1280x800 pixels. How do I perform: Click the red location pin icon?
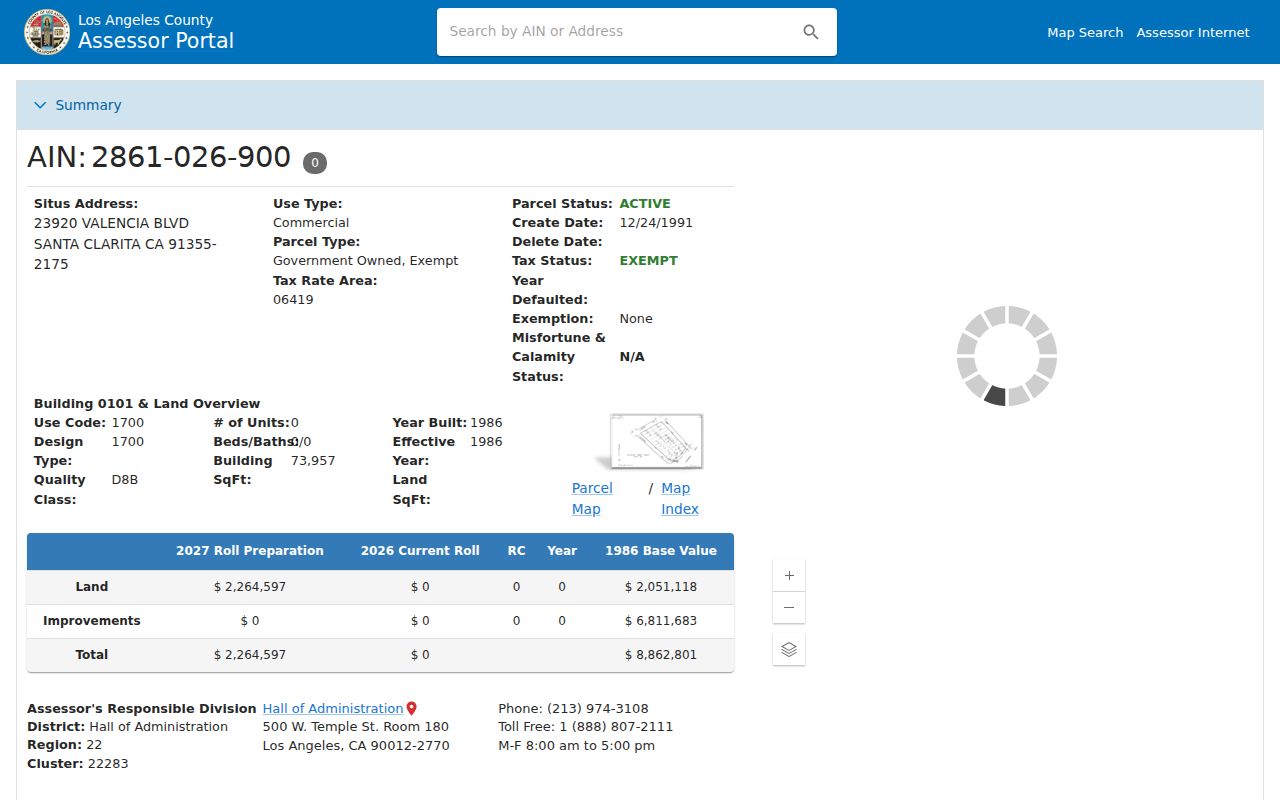coord(411,708)
